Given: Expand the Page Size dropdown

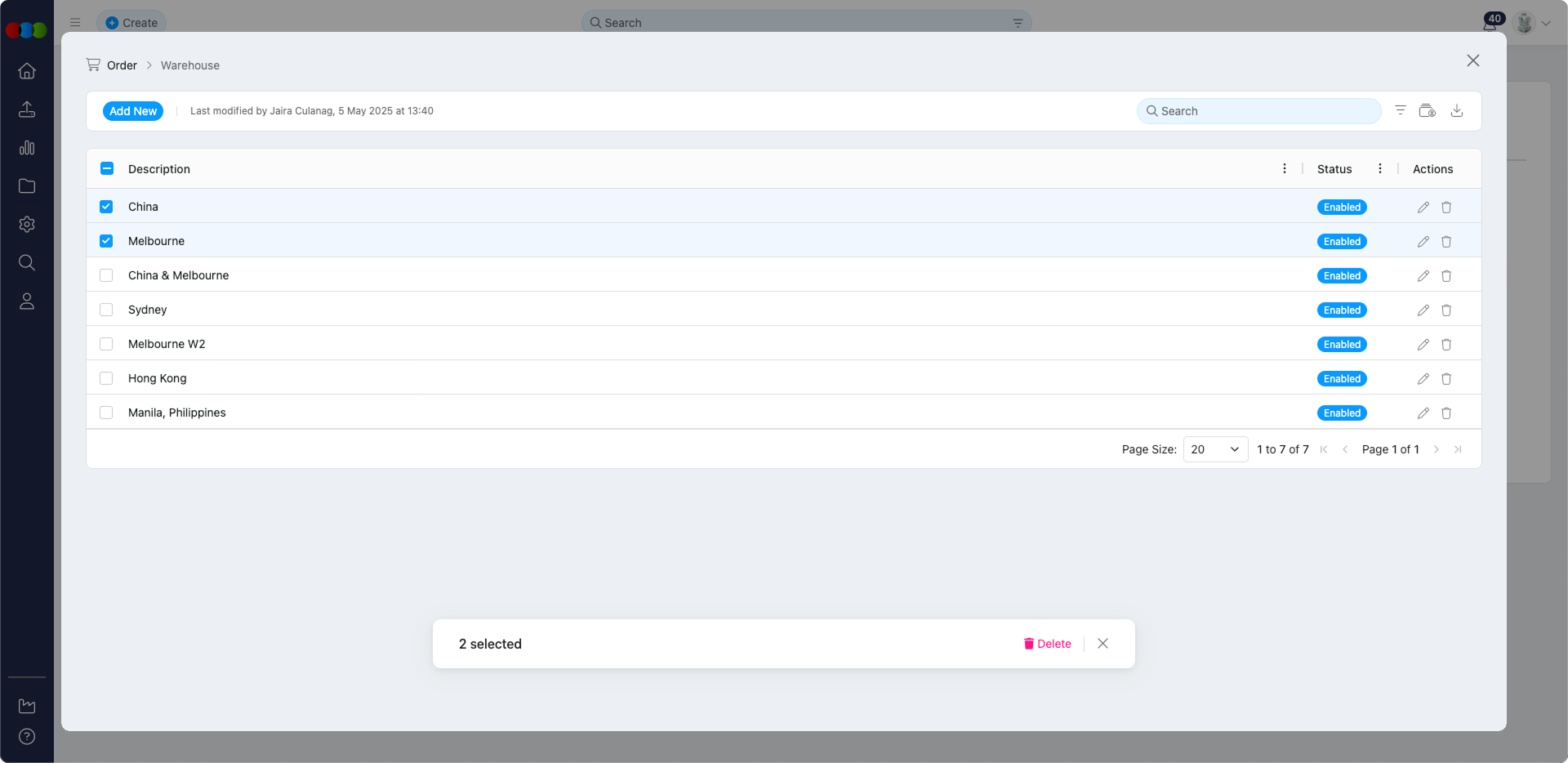Looking at the screenshot, I should click(x=1214, y=449).
